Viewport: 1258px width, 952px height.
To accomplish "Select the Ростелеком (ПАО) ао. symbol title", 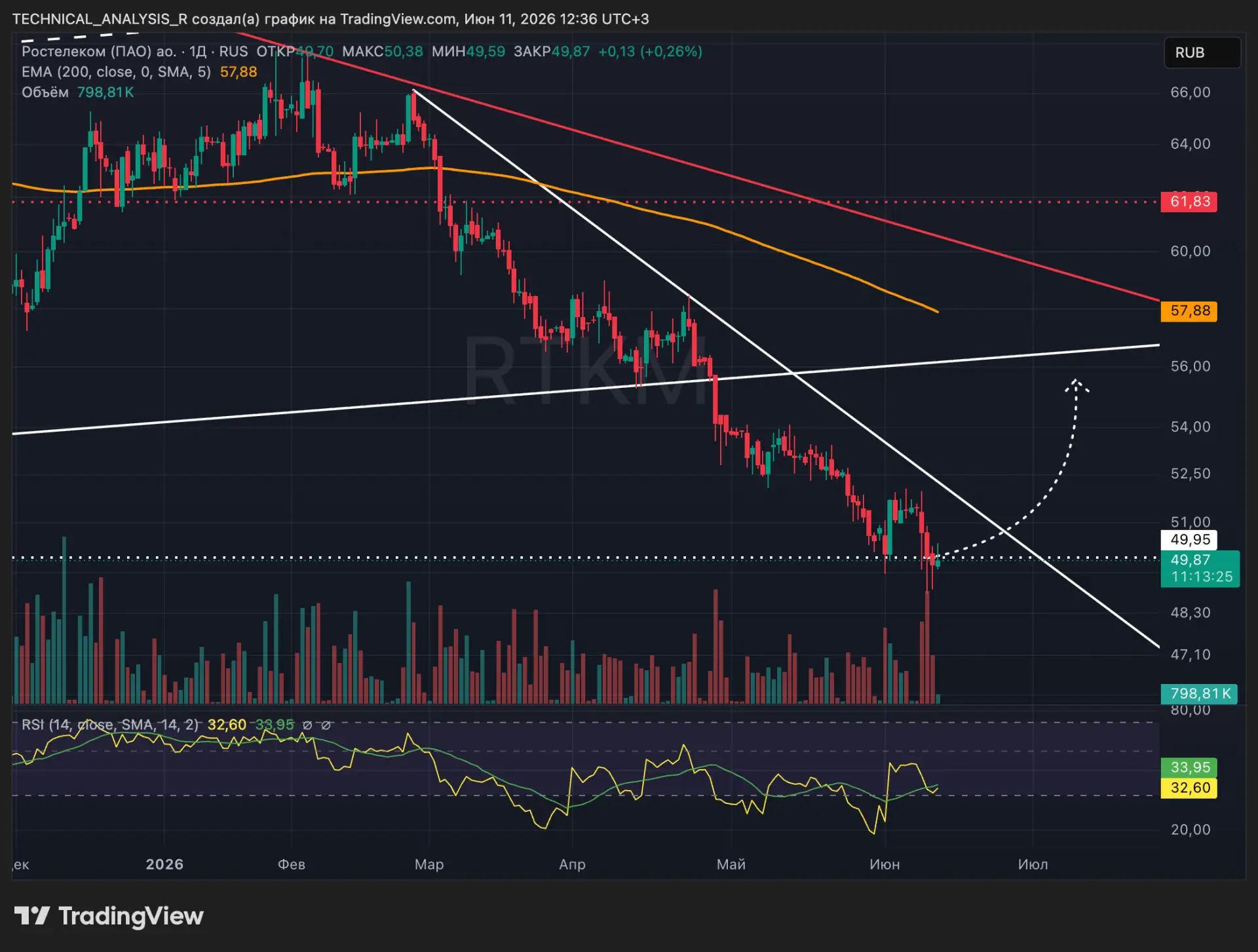I will [x=99, y=51].
